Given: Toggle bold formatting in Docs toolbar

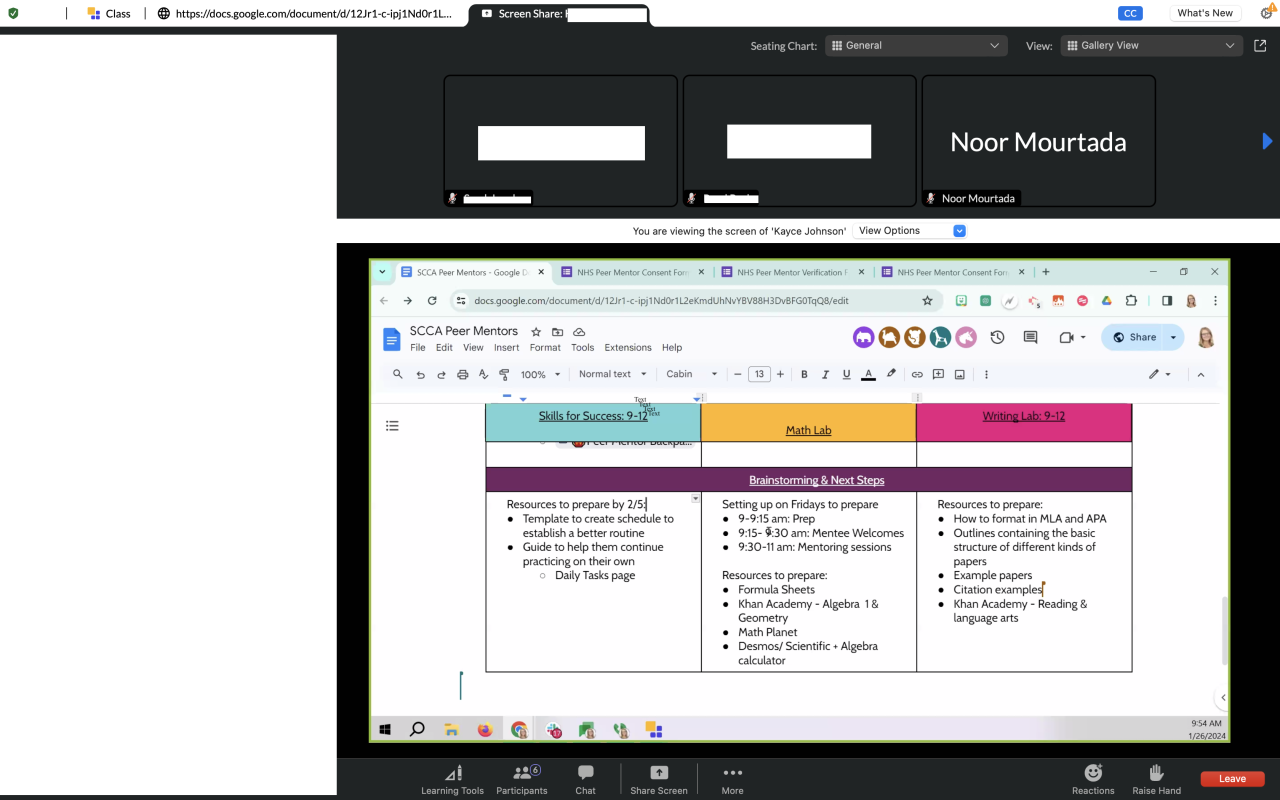Looking at the screenshot, I should coord(804,374).
